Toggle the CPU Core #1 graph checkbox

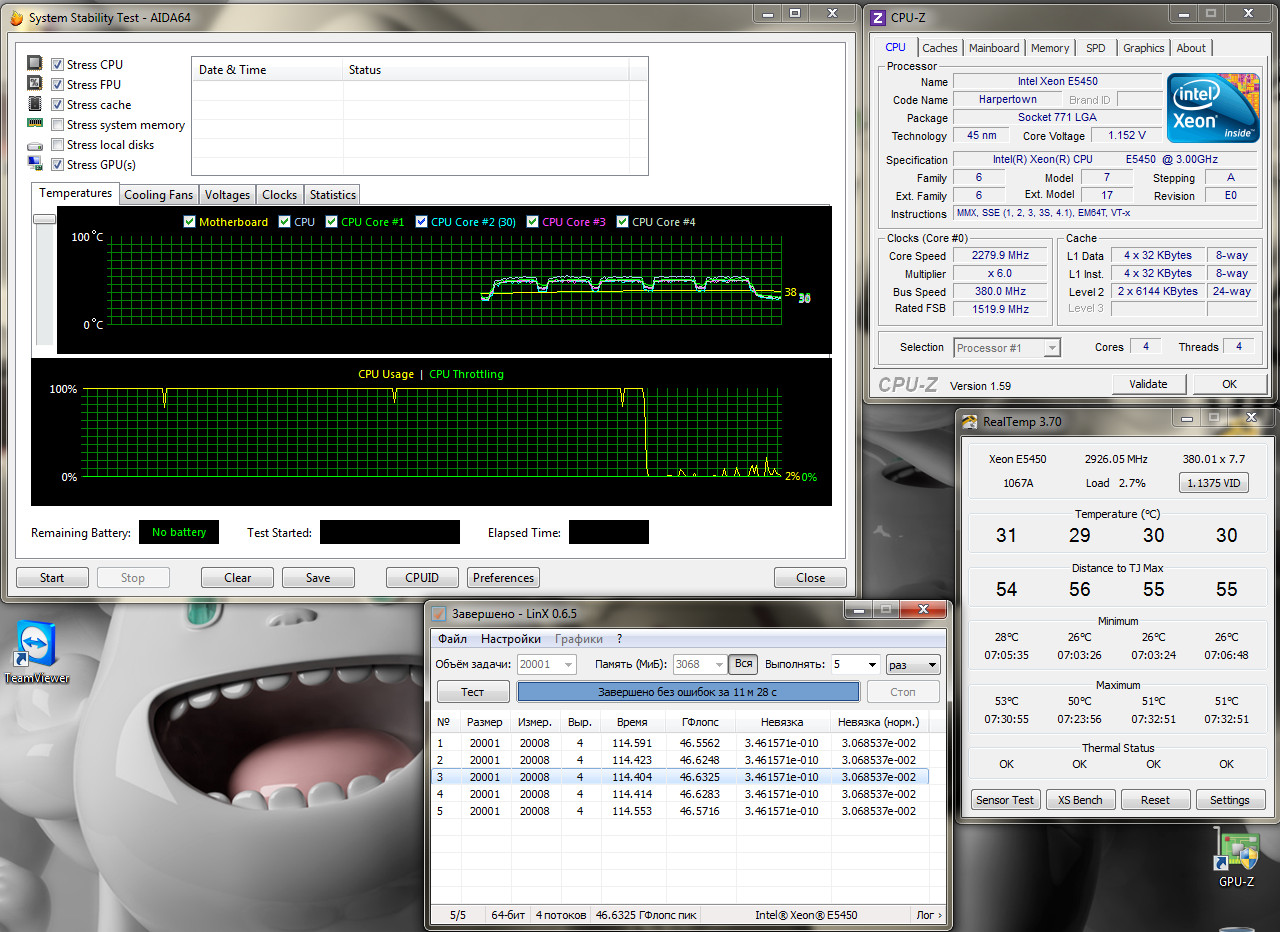(x=332, y=222)
